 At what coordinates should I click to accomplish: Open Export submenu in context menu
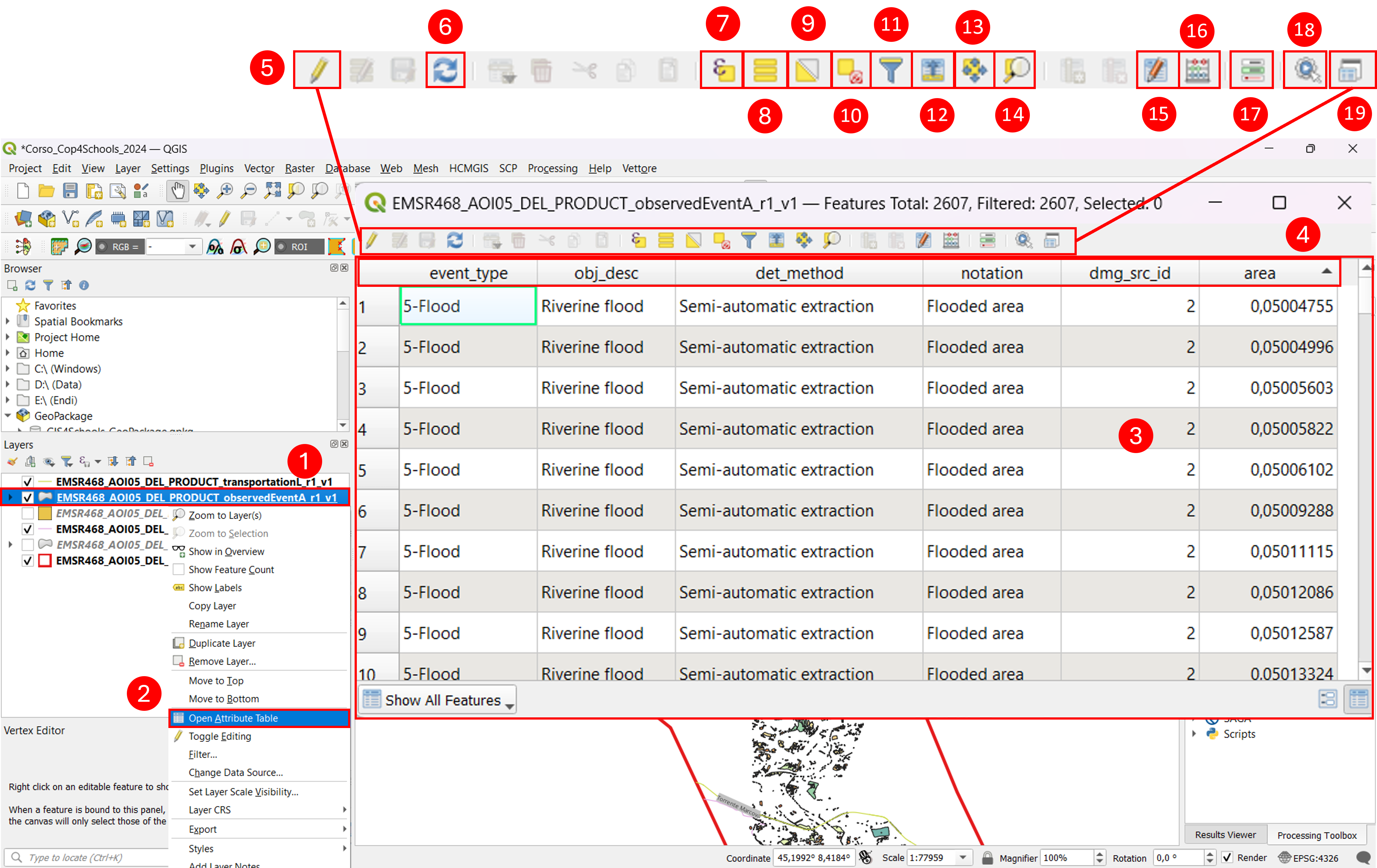click(260, 829)
